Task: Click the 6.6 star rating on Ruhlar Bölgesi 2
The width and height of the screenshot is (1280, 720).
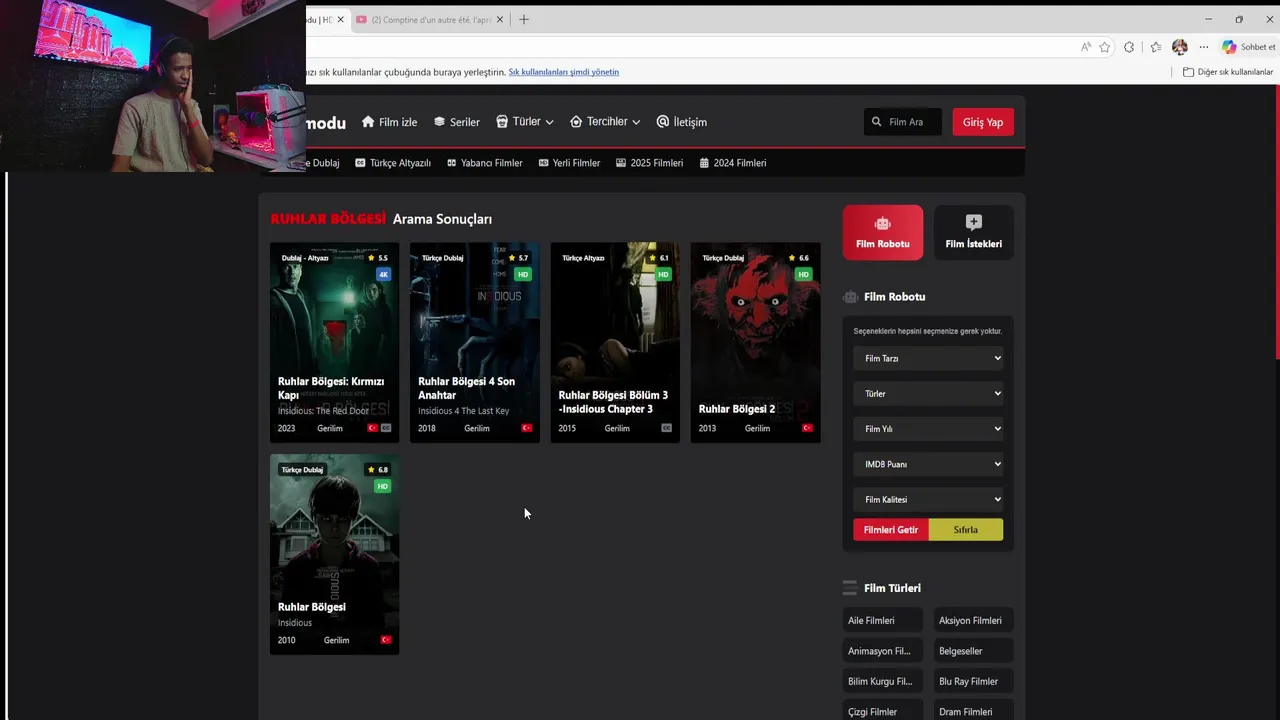Action: pyautogui.click(x=799, y=258)
